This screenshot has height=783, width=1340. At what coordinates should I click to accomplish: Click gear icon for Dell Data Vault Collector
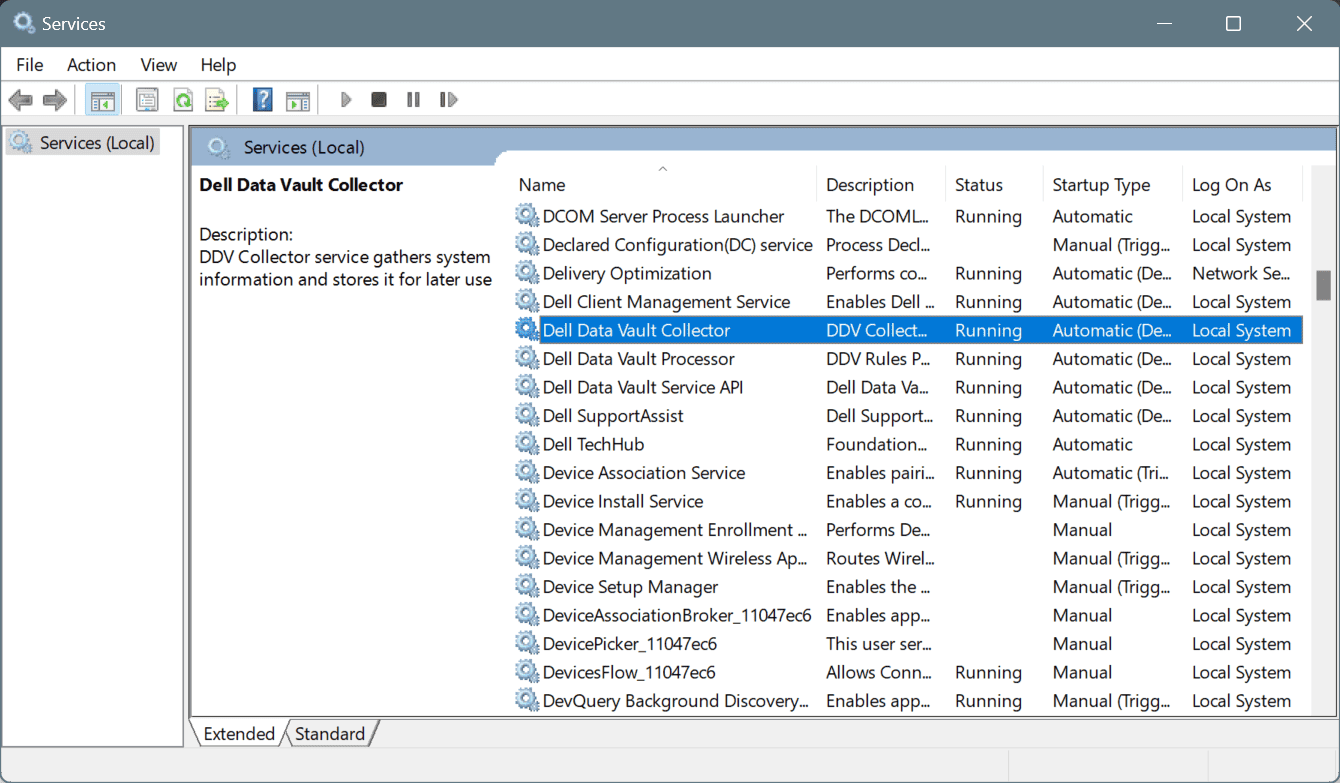(x=527, y=330)
